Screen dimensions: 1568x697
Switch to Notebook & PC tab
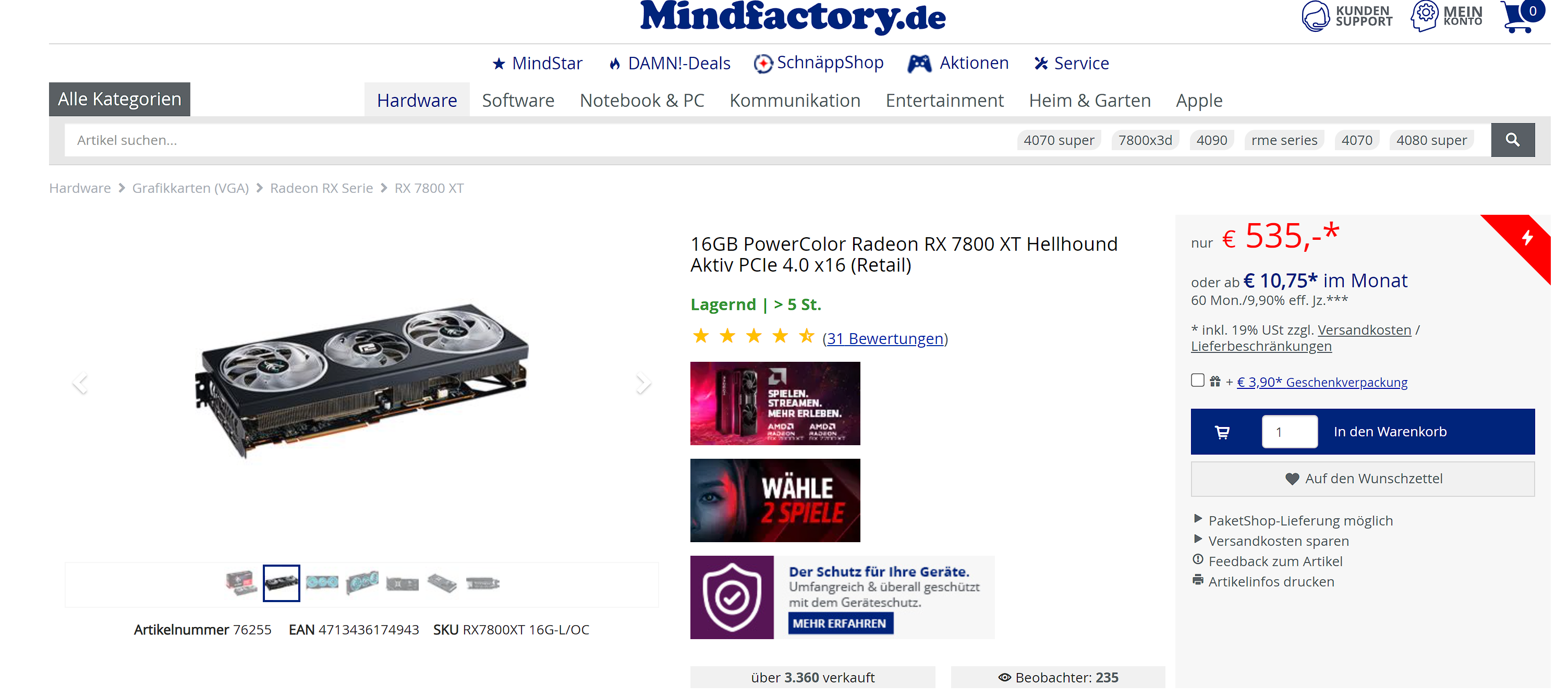pyautogui.click(x=642, y=101)
